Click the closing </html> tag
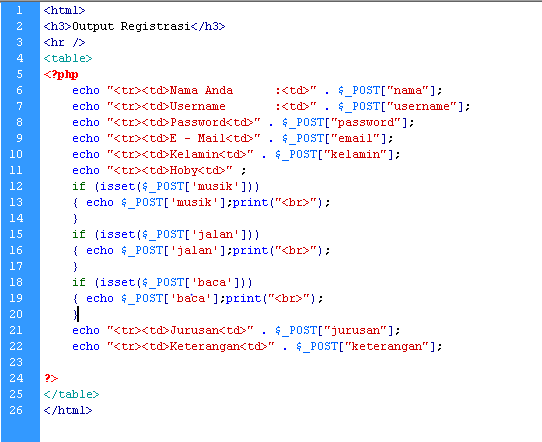 (68, 410)
